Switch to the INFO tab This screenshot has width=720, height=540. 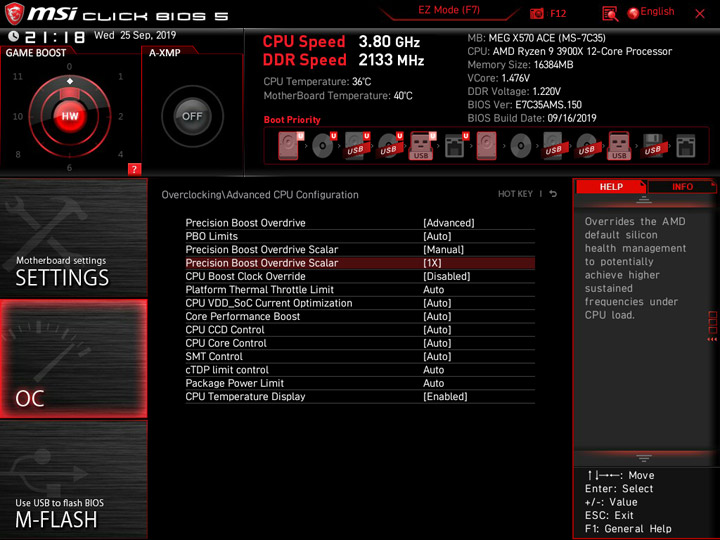pos(682,186)
